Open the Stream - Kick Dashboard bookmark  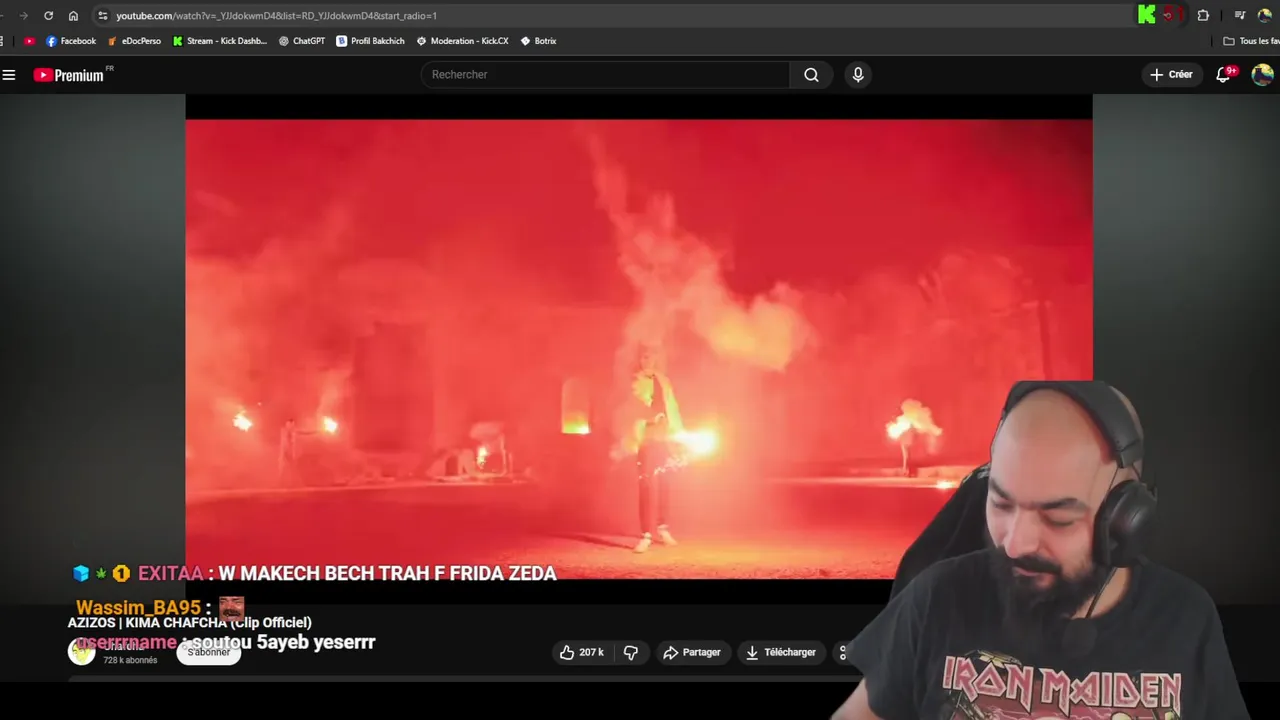[x=220, y=41]
